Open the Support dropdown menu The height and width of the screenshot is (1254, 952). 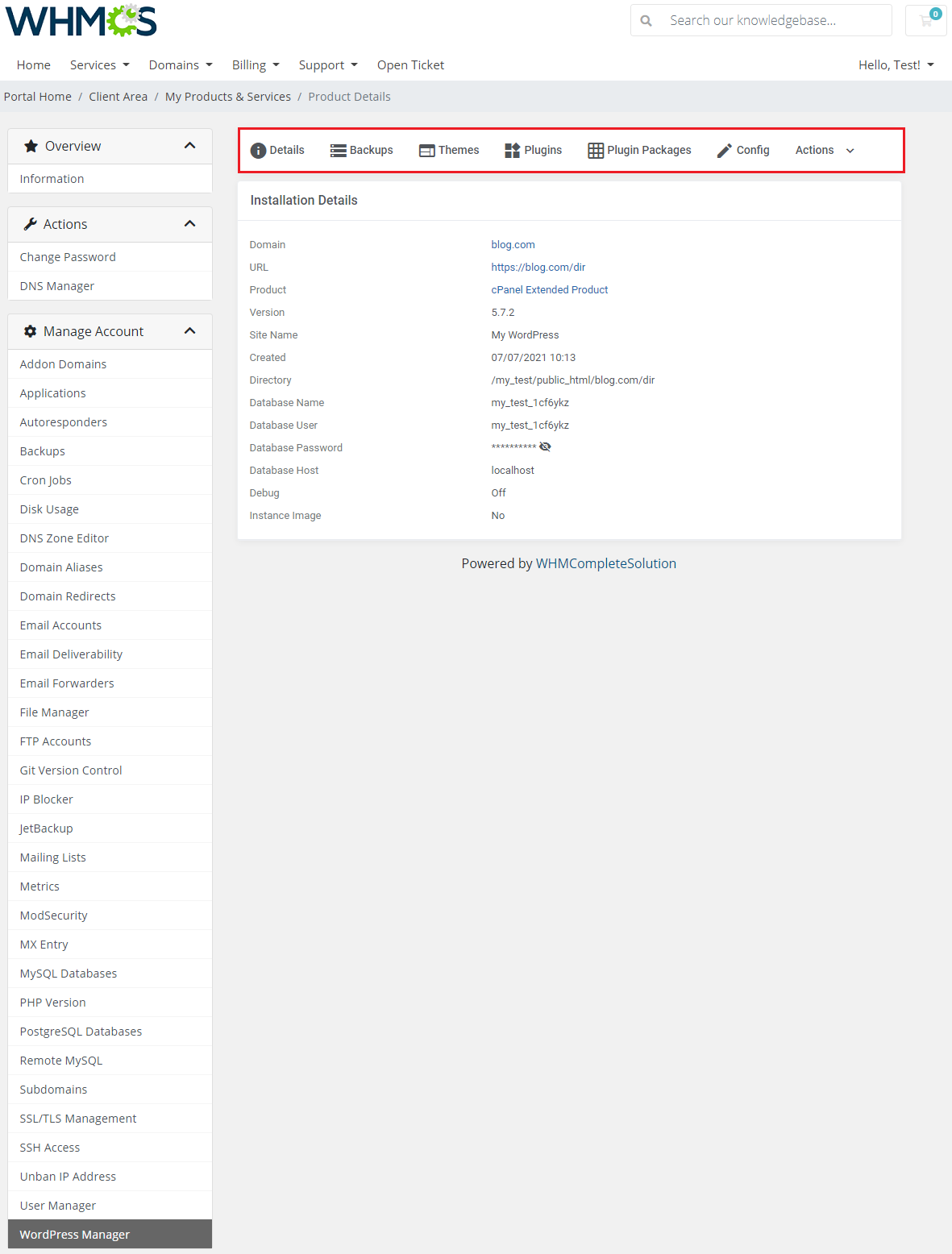pos(328,65)
